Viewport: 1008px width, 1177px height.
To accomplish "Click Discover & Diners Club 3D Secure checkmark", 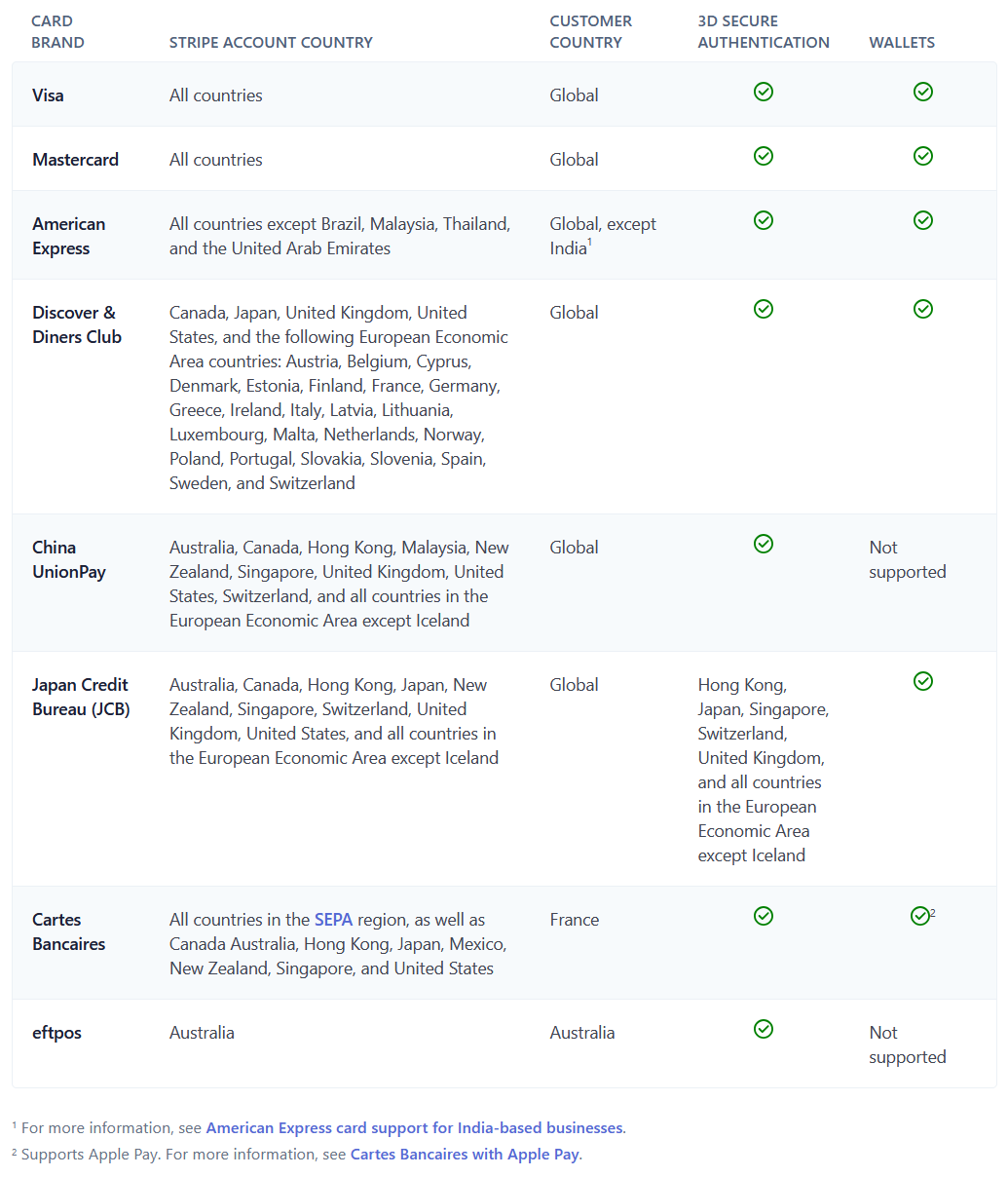I will click(x=764, y=309).
